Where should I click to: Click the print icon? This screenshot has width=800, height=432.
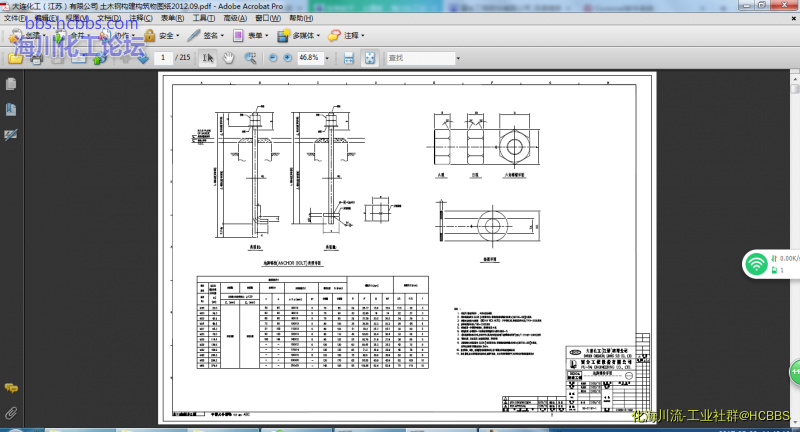coord(36,58)
